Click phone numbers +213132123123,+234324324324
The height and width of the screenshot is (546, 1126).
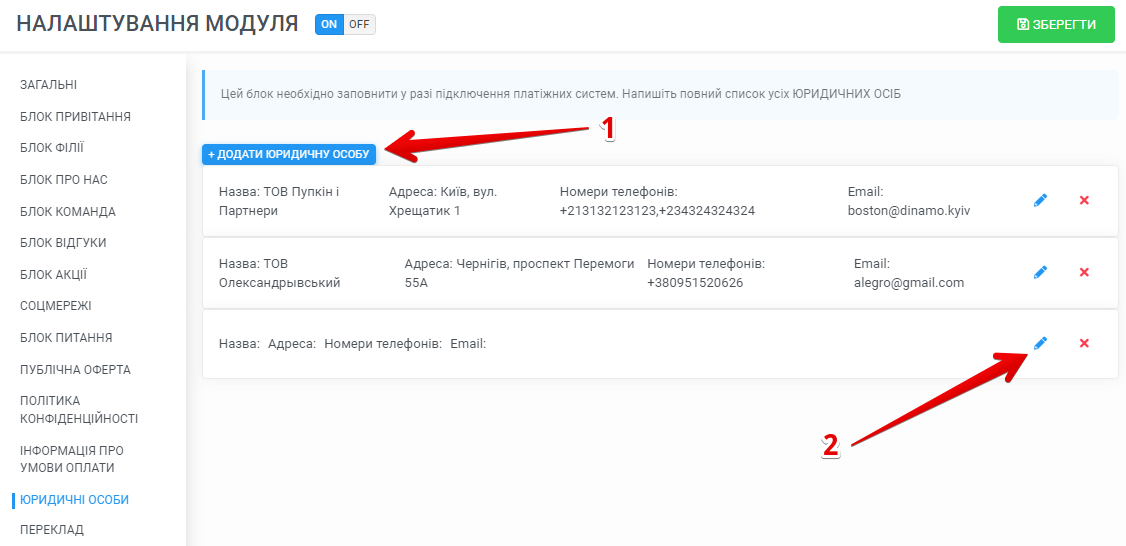tap(657, 211)
